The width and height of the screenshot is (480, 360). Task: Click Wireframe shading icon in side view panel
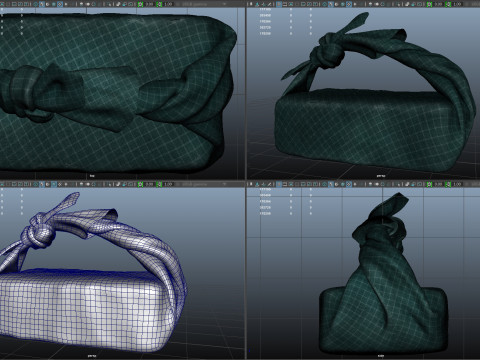point(325,184)
